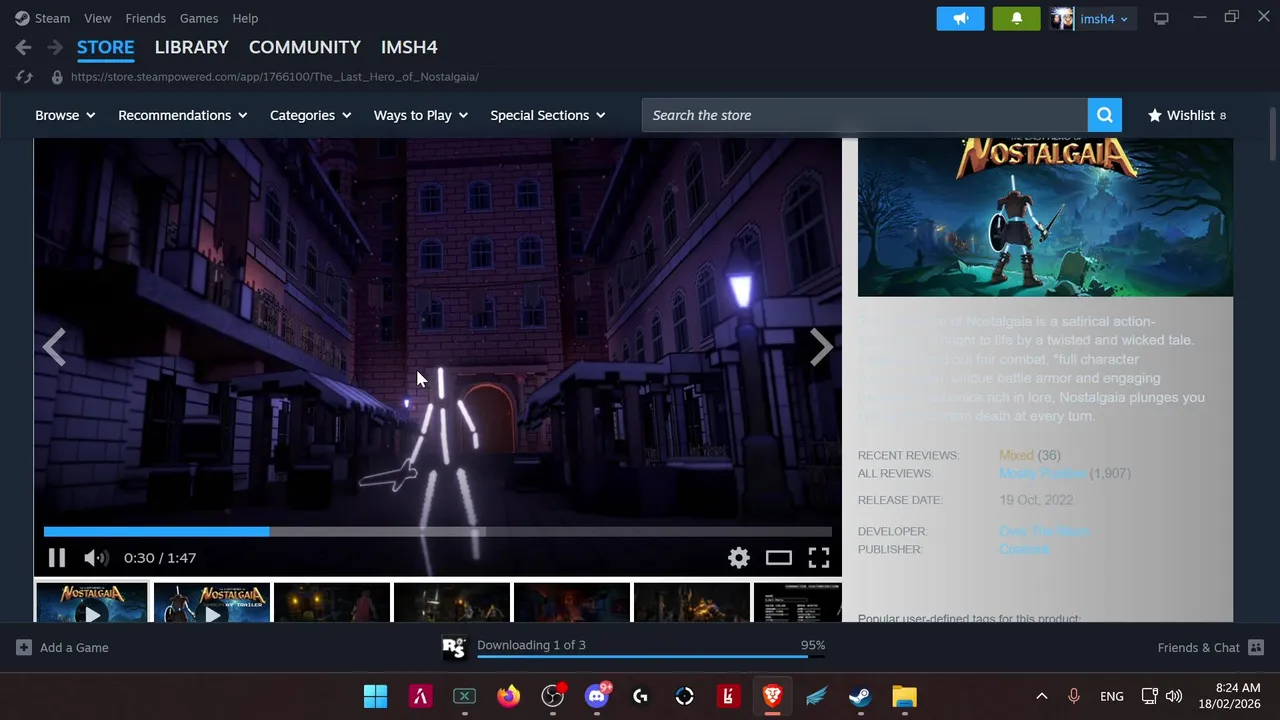1280x720 pixels.
Task: Expand the Special Sections dropdown
Action: pos(548,115)
